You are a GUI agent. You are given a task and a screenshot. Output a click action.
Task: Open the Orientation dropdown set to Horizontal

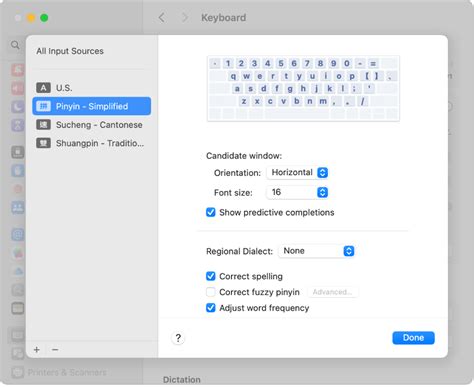click(x=297, y=173)
